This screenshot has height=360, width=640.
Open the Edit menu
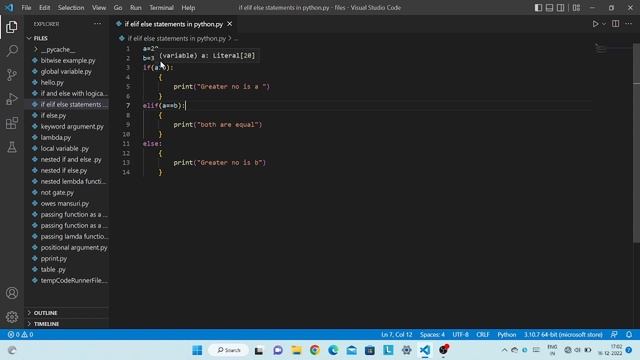coord(44,8)
